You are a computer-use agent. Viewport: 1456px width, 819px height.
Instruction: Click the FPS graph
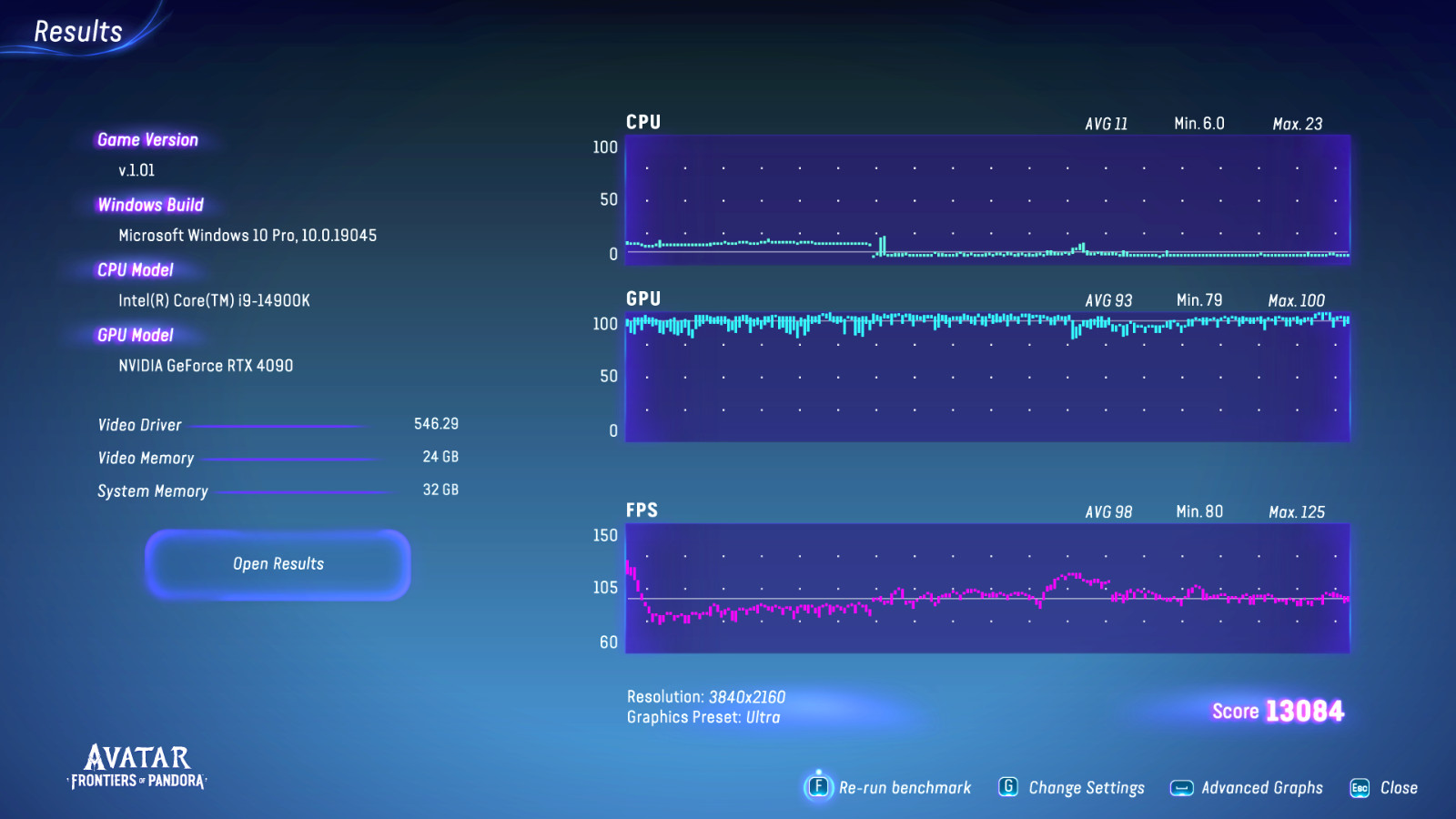coord(987,588)
